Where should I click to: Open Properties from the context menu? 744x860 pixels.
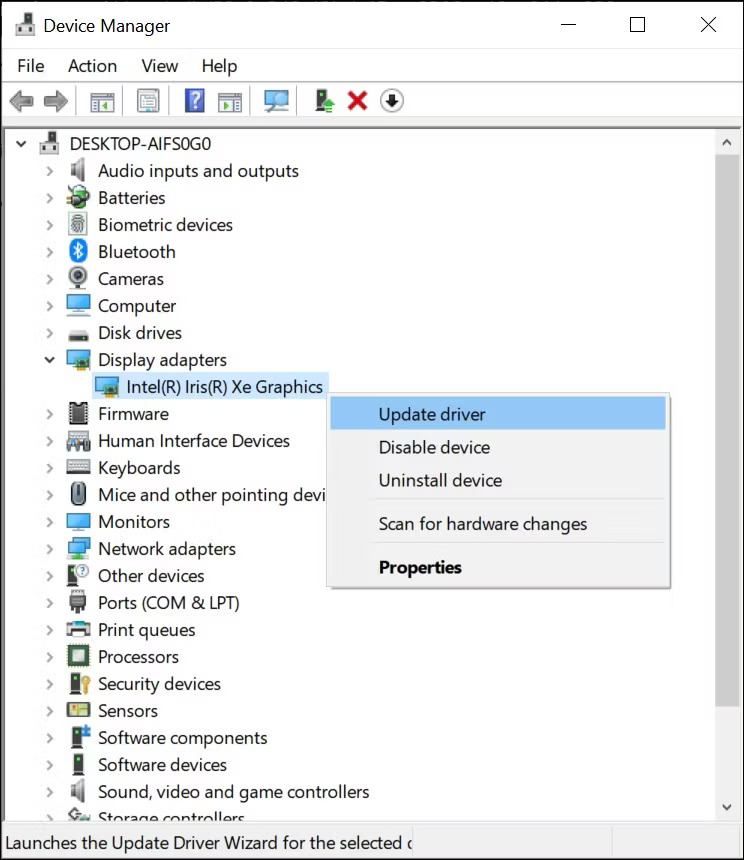[498, 567]
